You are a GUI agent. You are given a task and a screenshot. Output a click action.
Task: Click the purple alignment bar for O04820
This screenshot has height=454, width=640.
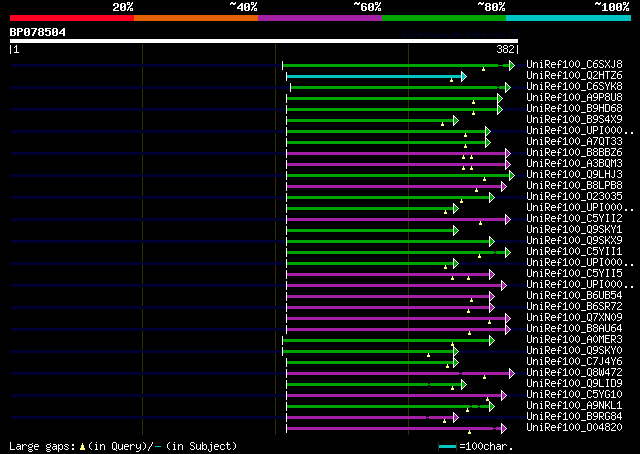coord(394,429)
